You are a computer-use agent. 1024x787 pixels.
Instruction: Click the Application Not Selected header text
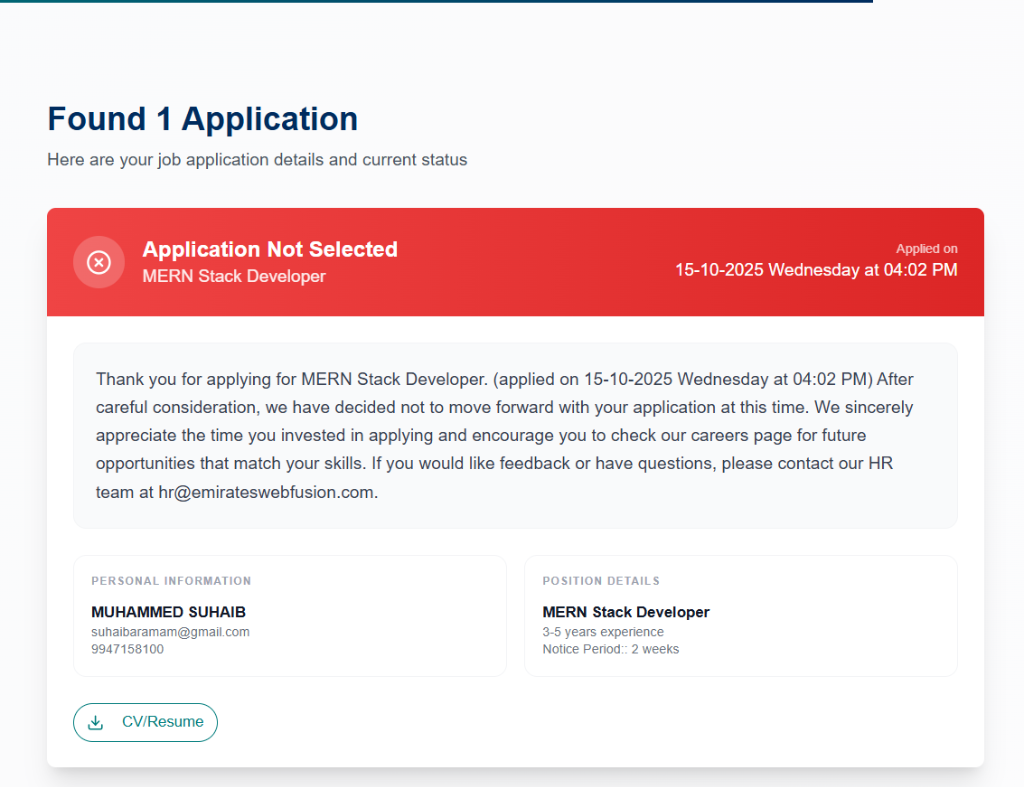point(269,249)
